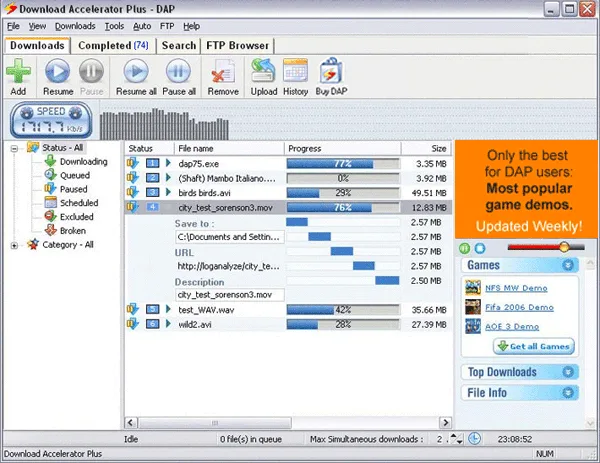This screenshot has width=600, height=463.
Task: Expand the Category - All tree node
Action: [14, 245]
